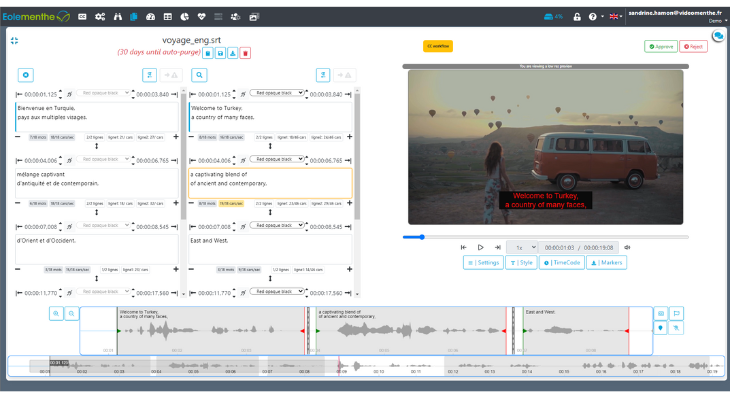Screen dimensions: 730x400
Task: Open the playback speed 1x dropdown
Action: [522, 247]
